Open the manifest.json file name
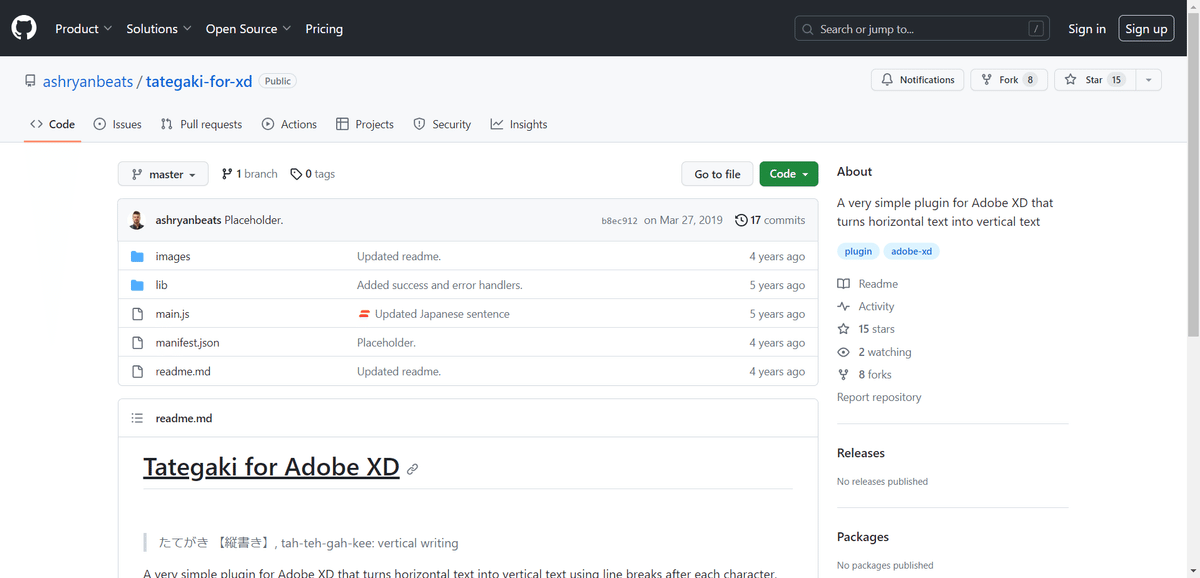This screenshot has width=1200, height=578. (187, 343)
